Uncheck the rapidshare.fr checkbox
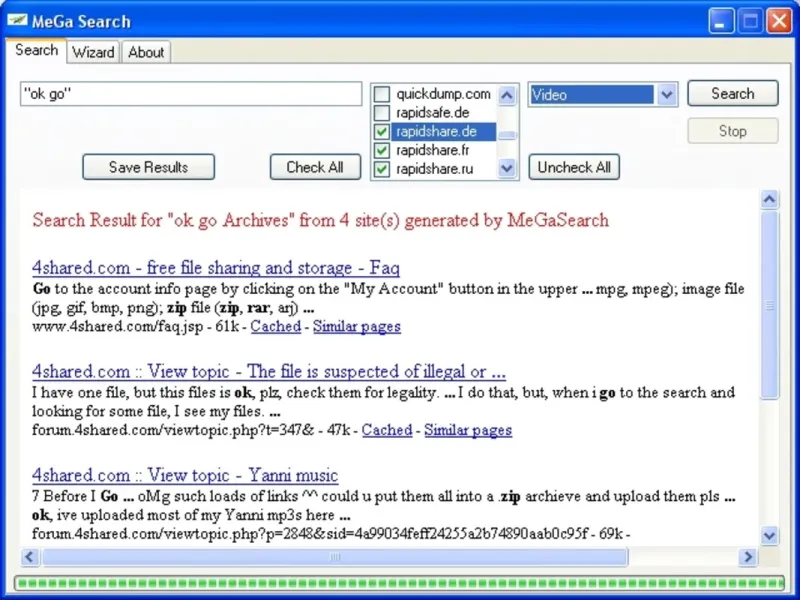This screenshot has height=600, width=800. 382,151
